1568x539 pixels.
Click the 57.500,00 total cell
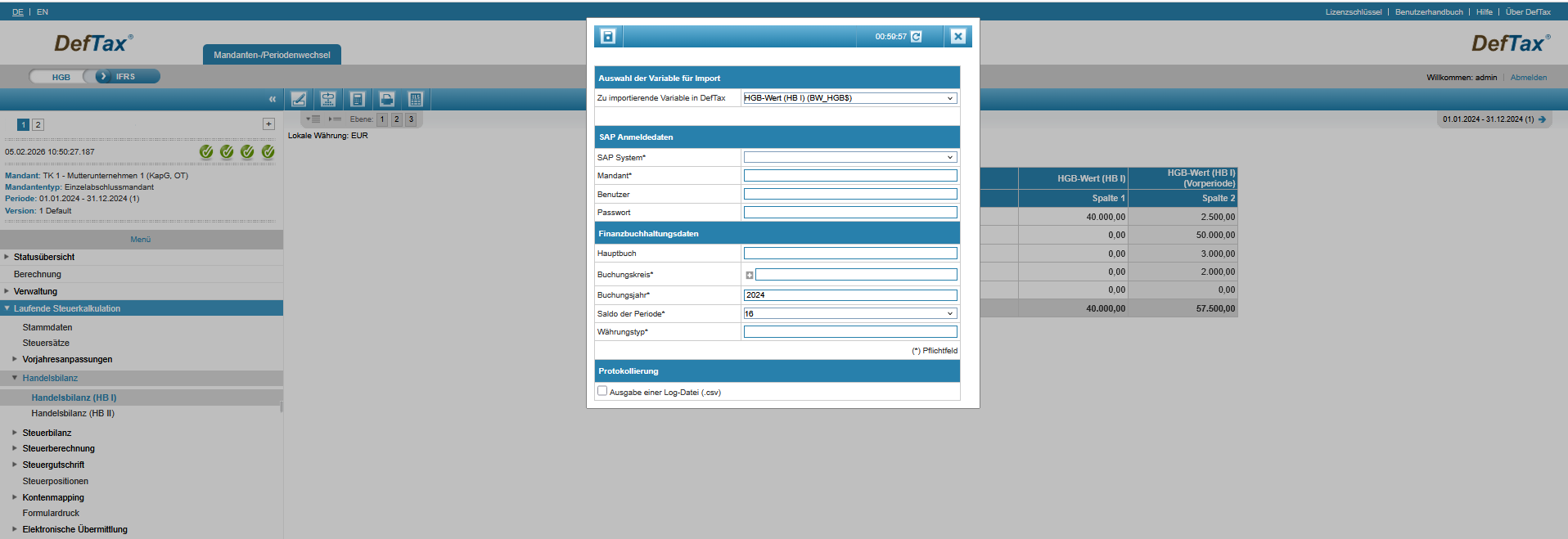click(1183, 308)
